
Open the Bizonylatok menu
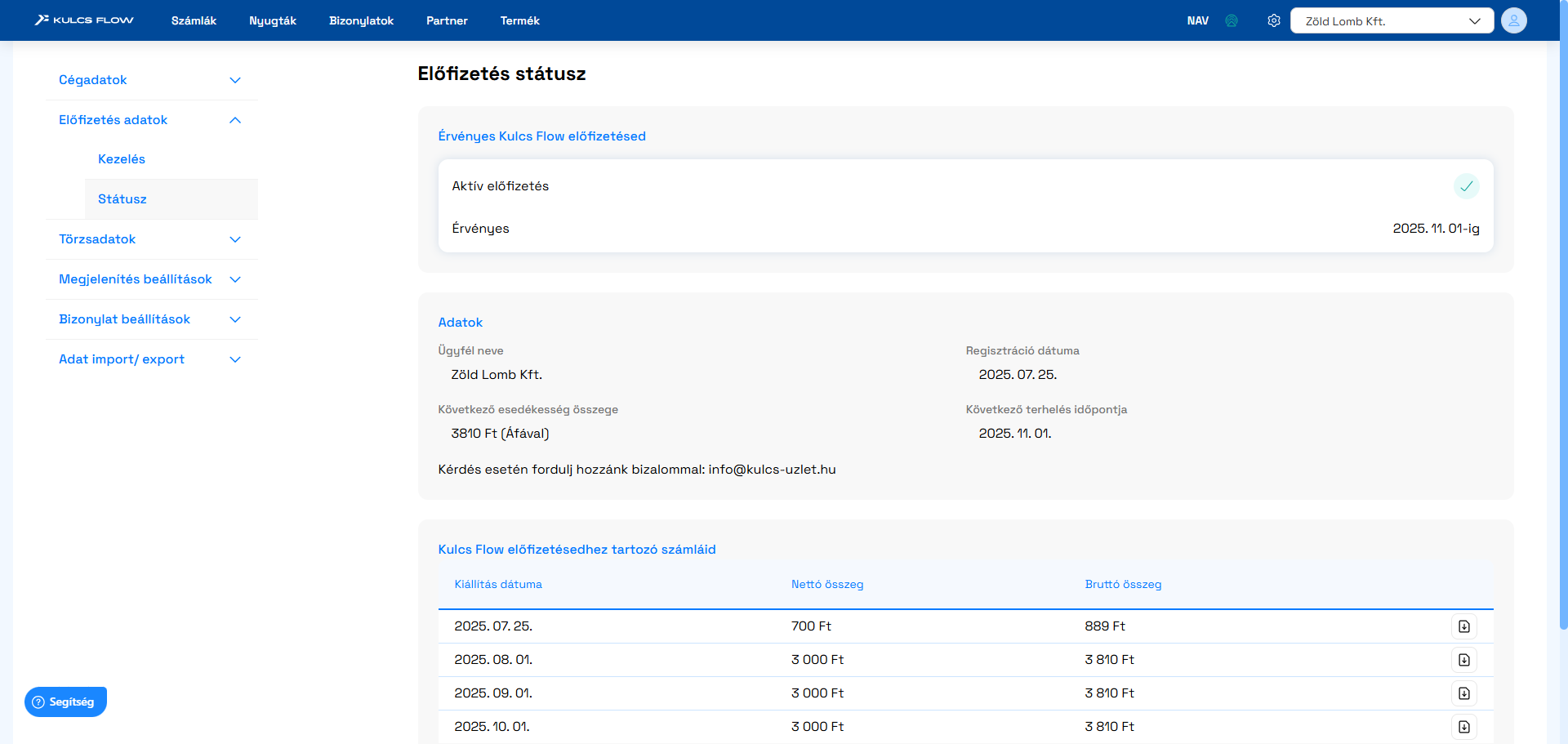(361, 20)
